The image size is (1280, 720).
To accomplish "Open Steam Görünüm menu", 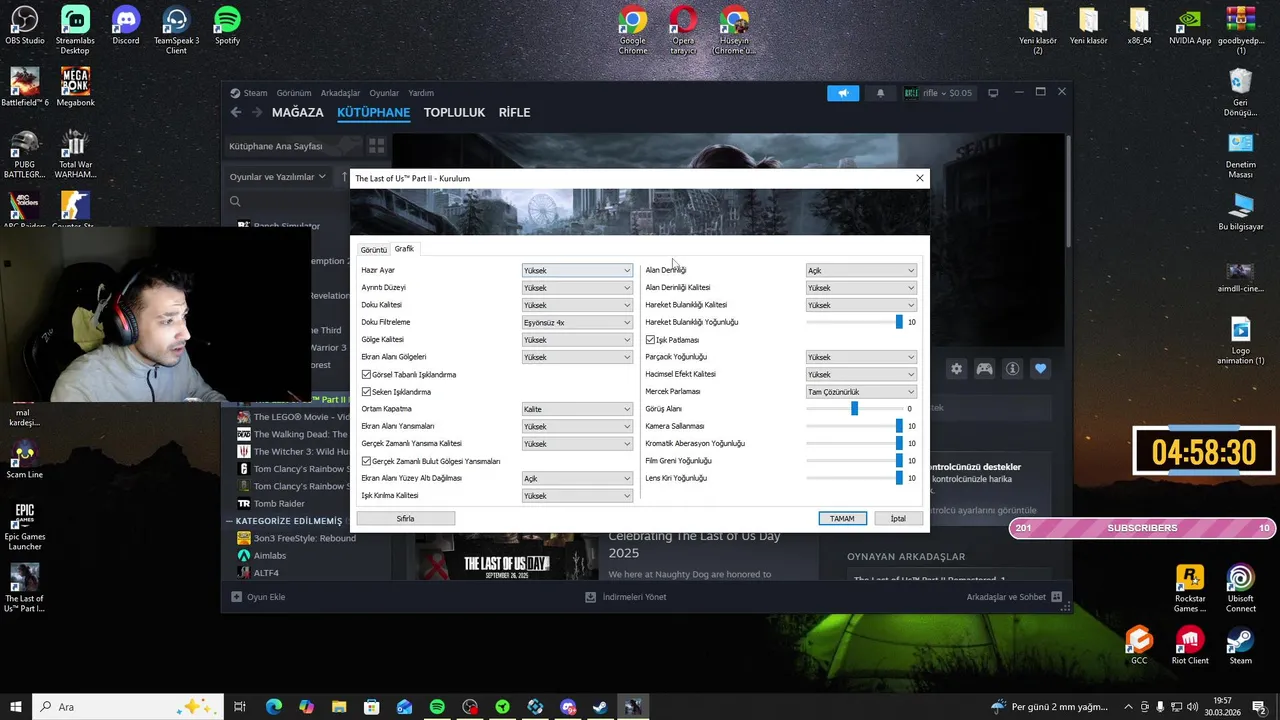I will [x=294, y=93].
